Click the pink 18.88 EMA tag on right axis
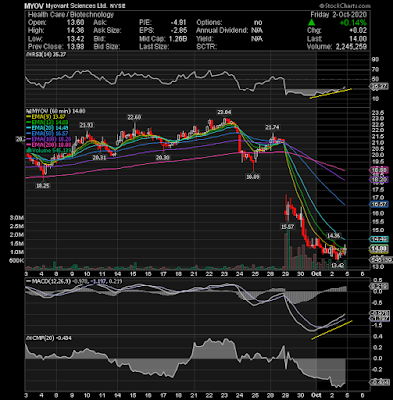This screenshot has width=393, height=400. (379, 170)
